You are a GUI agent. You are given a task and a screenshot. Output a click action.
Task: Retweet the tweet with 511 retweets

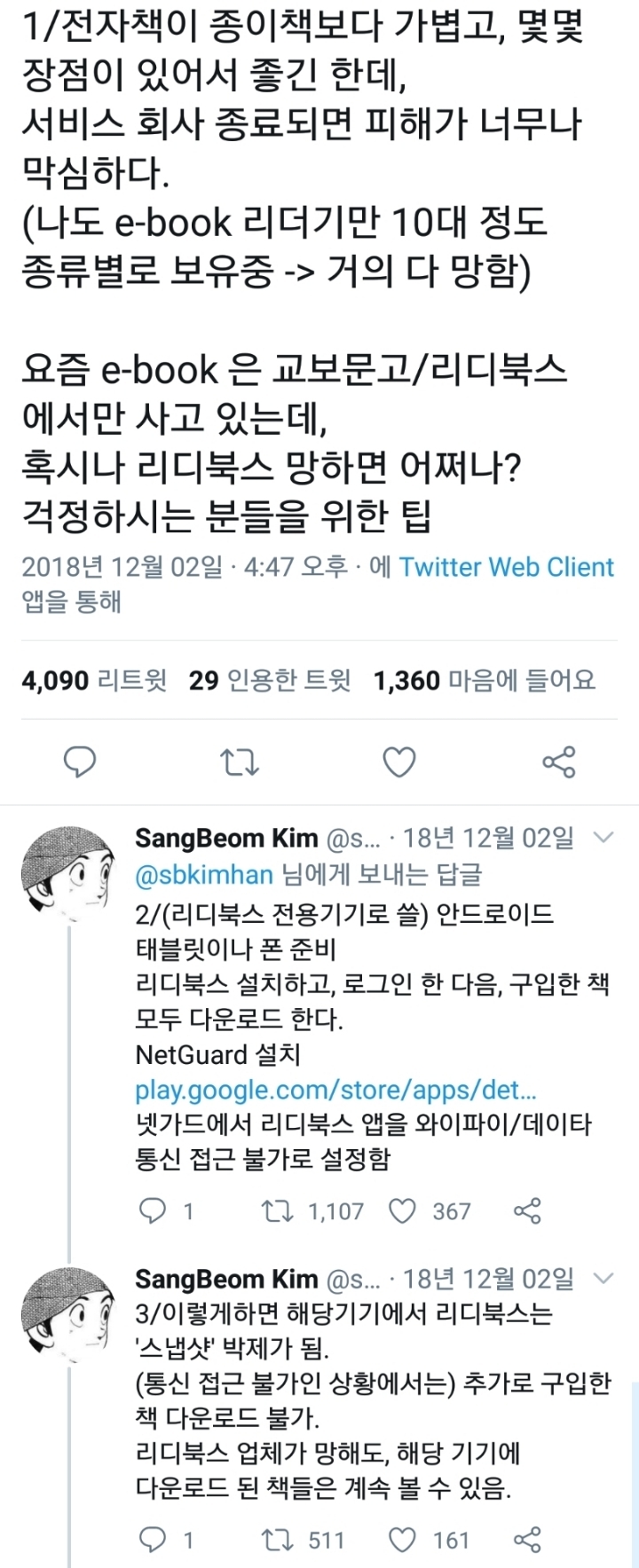(278, 1540)
